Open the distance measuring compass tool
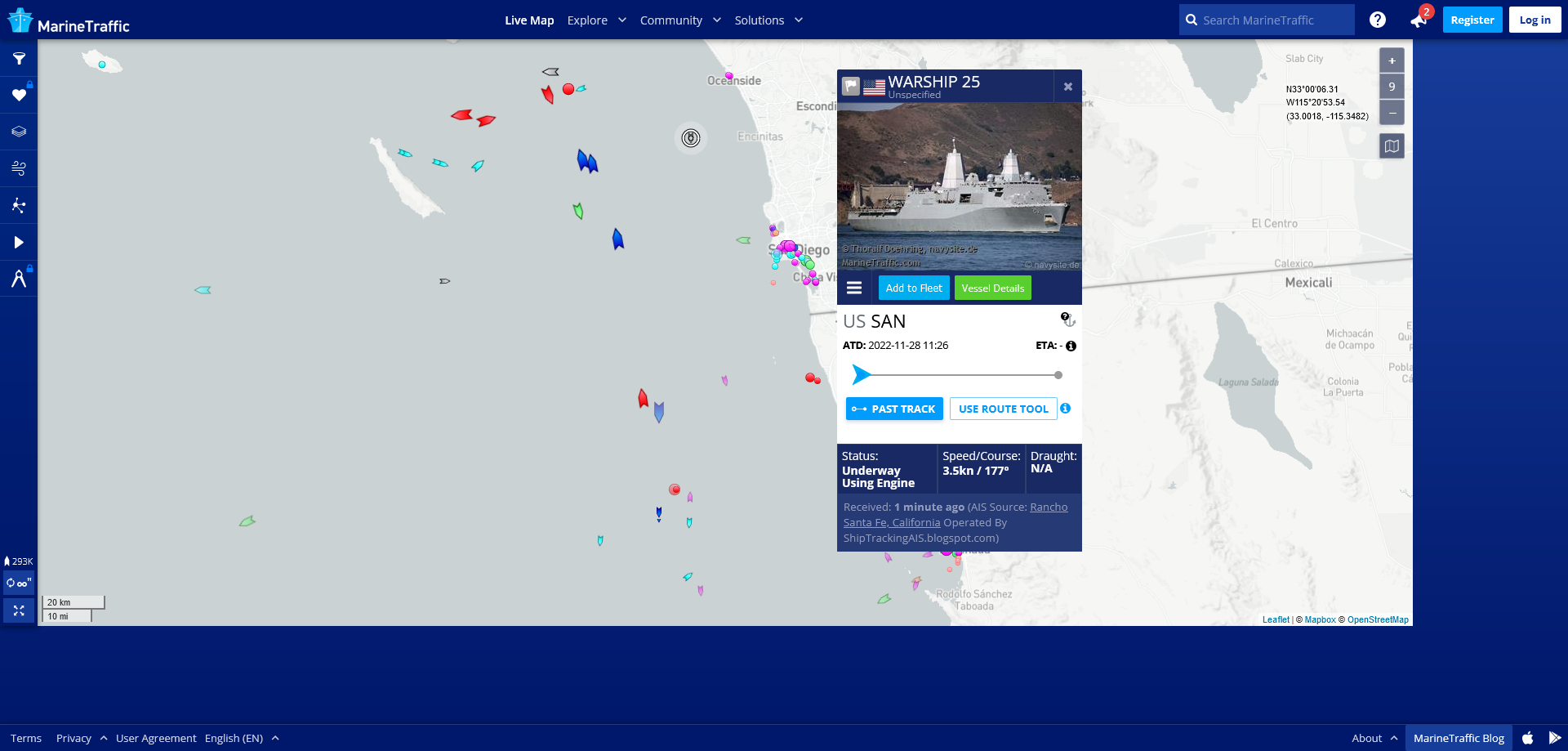 [x=19, y=279]
